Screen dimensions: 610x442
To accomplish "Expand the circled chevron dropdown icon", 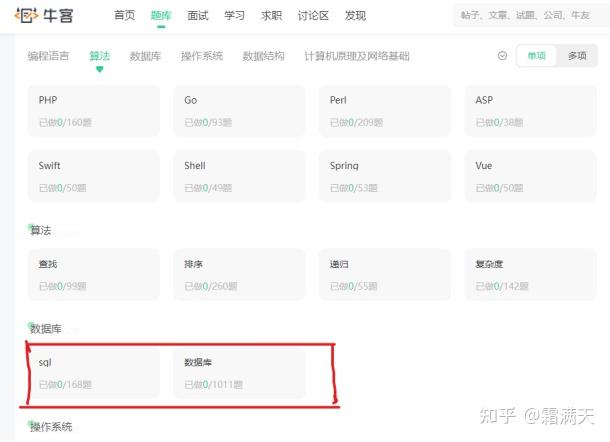I will click(x=502, y=56).
